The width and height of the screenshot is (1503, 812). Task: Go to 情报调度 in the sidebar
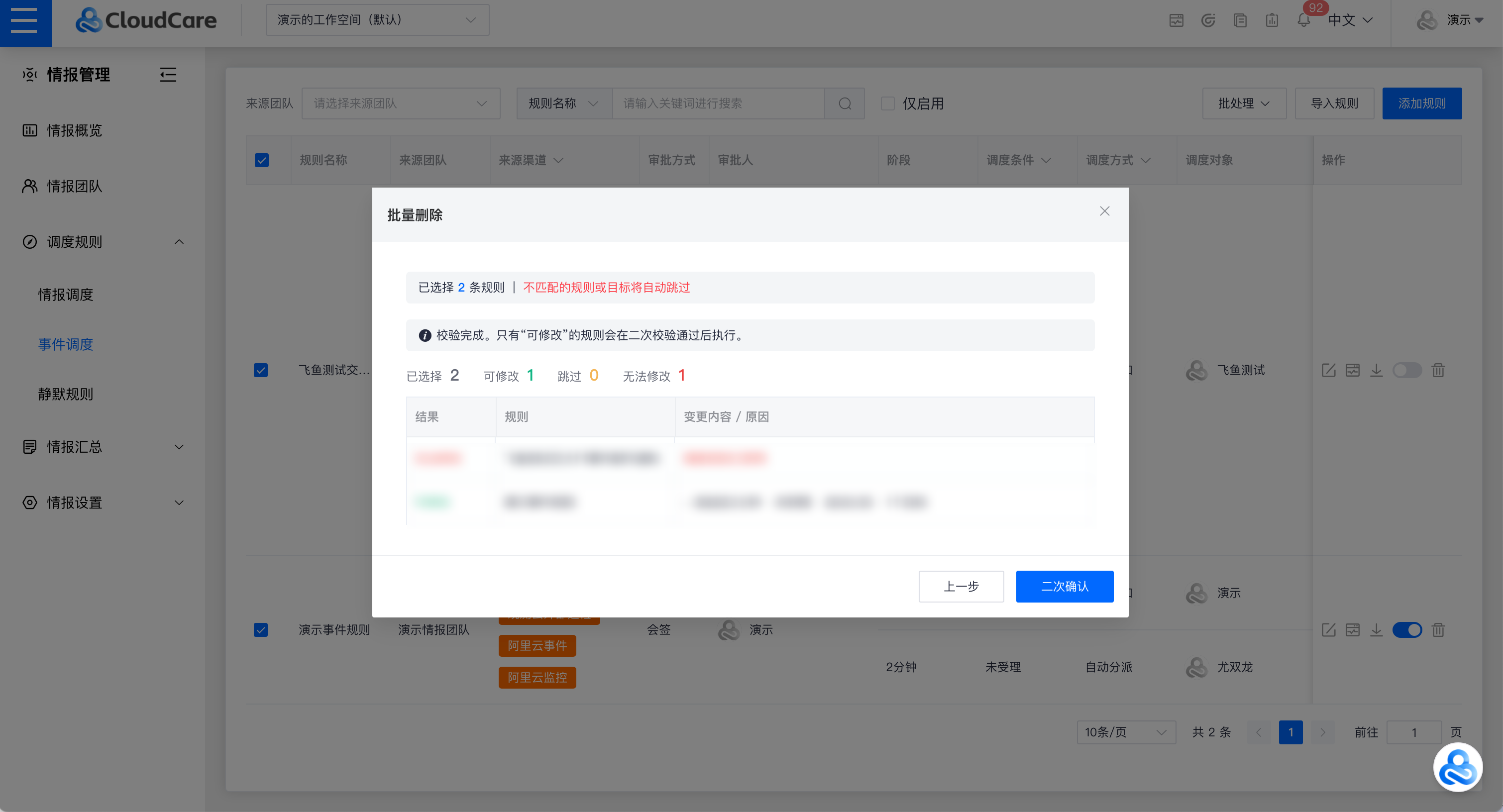tap(65, 295)
